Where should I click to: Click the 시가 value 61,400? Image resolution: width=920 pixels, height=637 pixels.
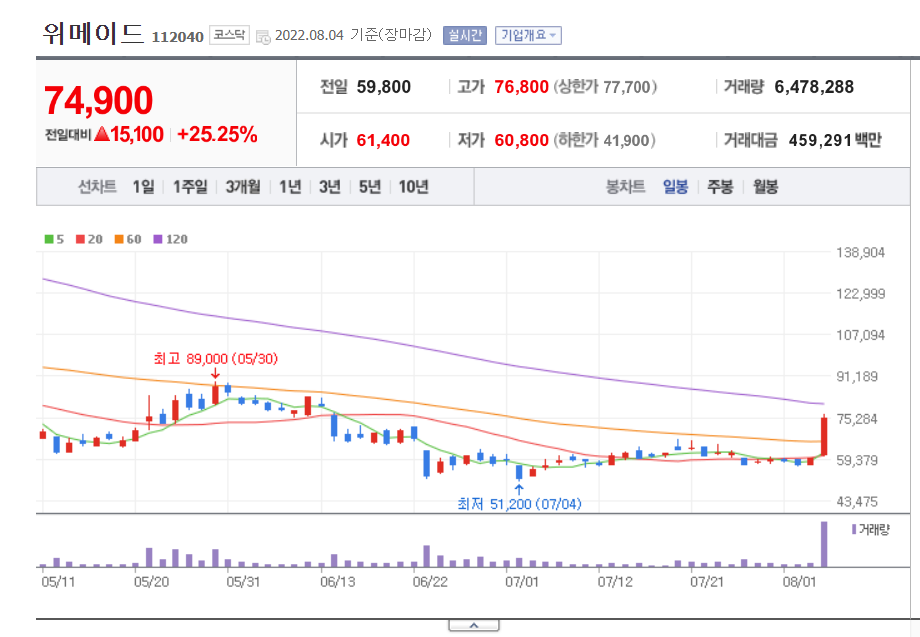pos(383,140)
